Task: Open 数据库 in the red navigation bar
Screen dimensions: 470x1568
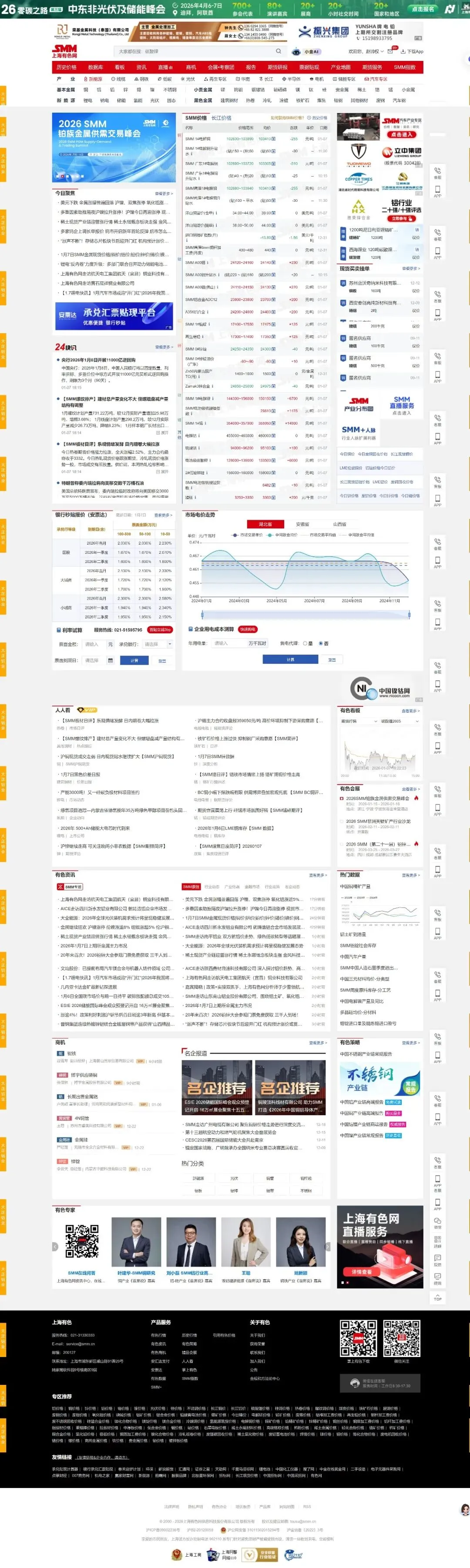Action: pyautogui.click(x=95, y=67)
